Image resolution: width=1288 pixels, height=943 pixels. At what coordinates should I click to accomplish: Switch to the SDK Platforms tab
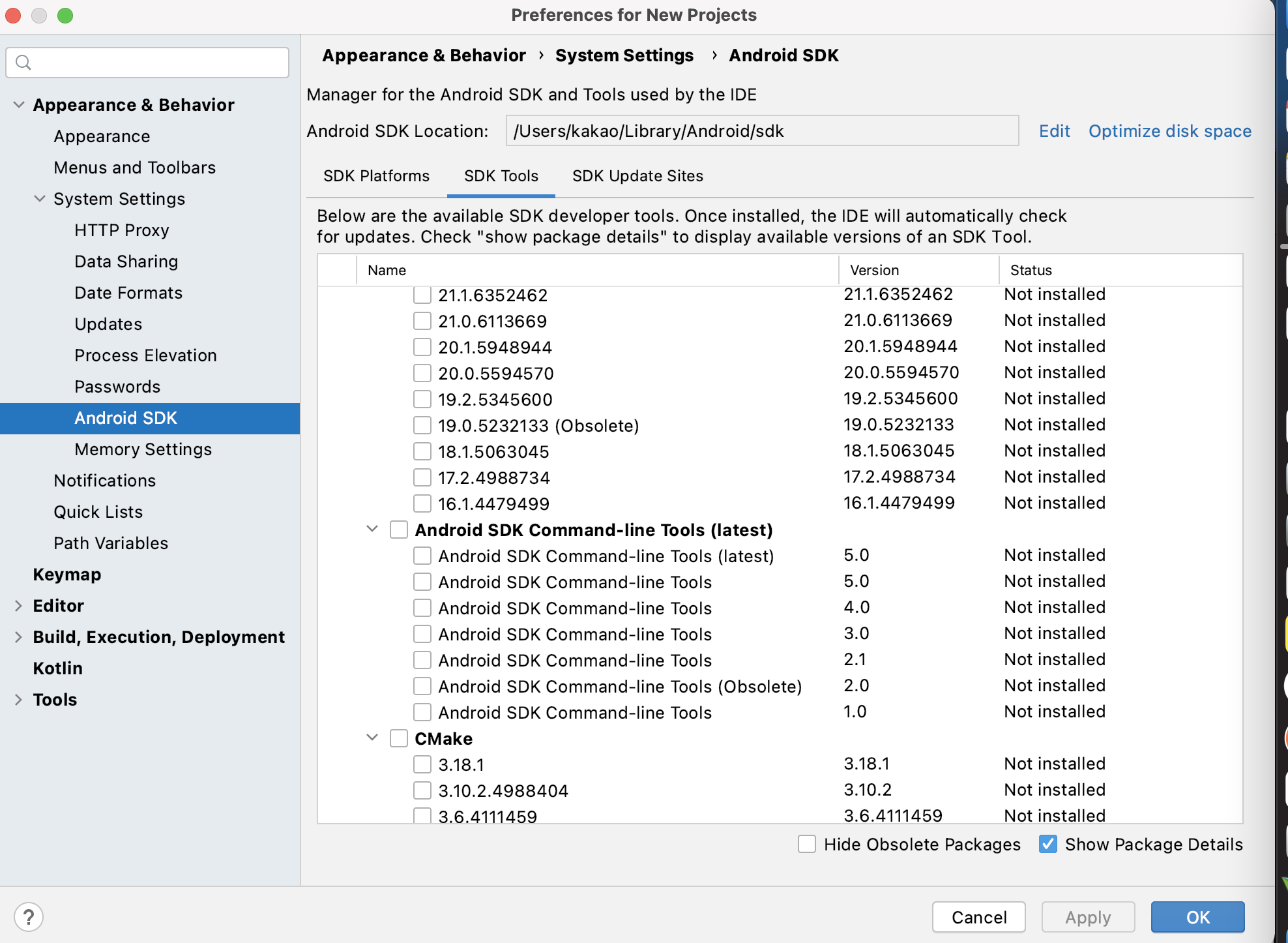click(376, 176)
